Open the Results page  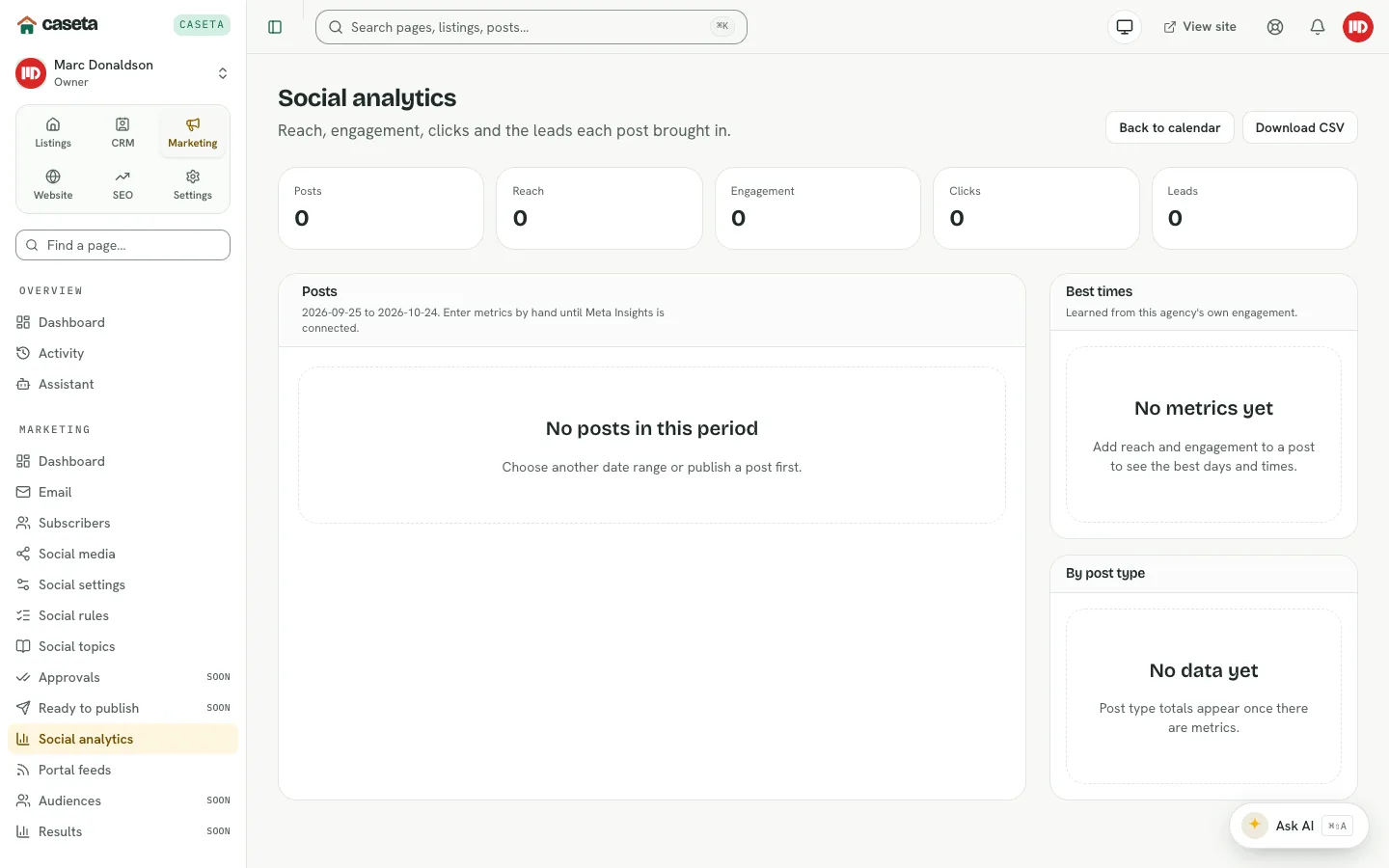pyautogui.click(x=123, y=831)
